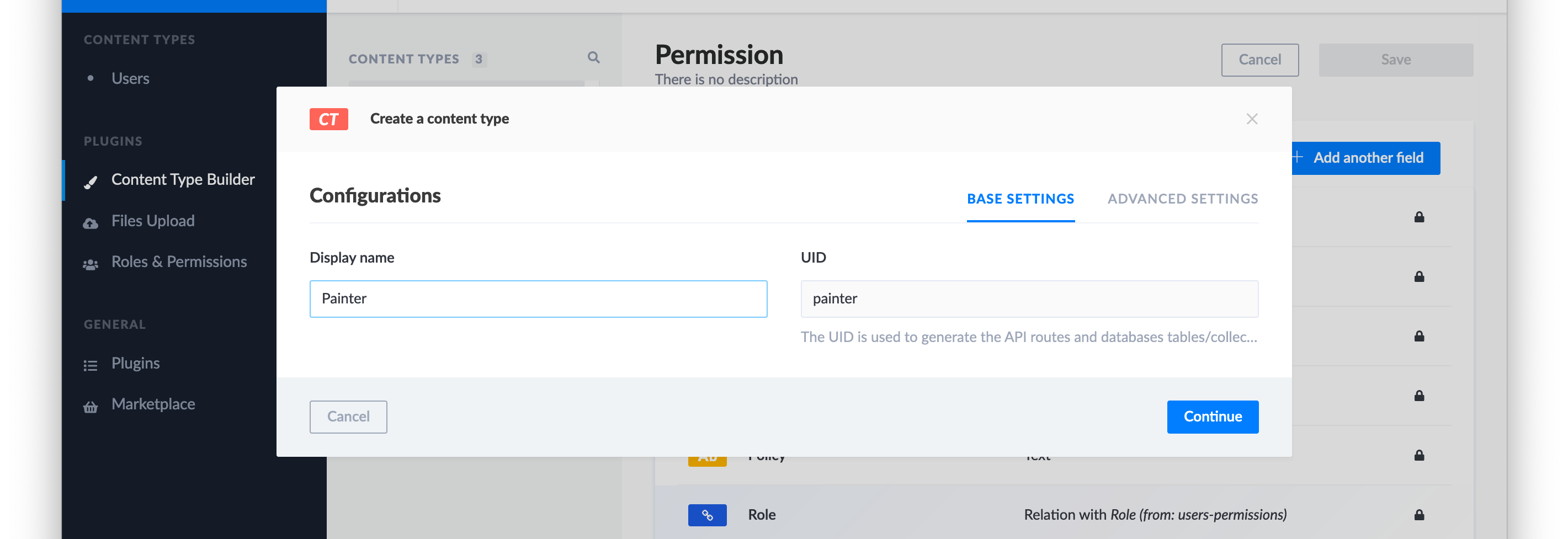Click the Marketplace basket icon

coord(91,407)
